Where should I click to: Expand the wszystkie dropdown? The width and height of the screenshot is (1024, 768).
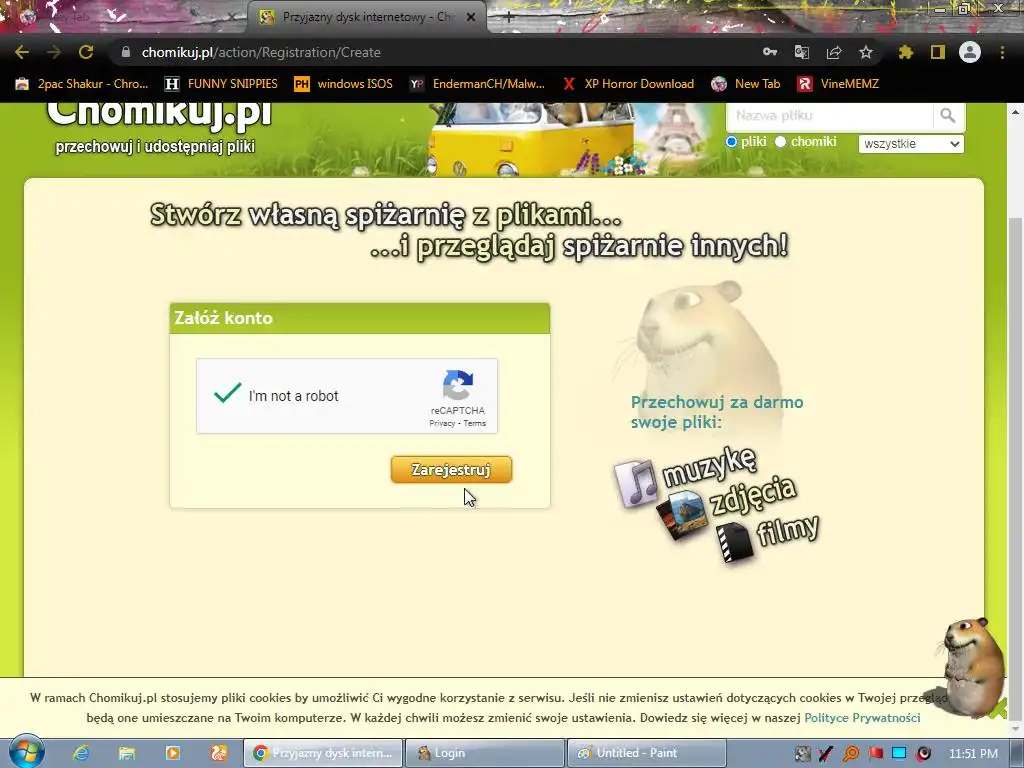(911, 144)
